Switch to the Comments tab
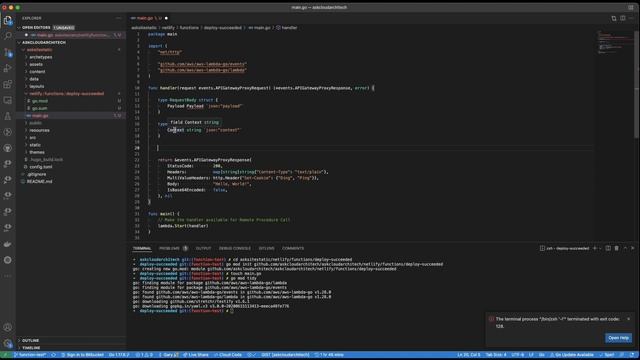This screenshot has height=360, width=640. tap(293, 248)
